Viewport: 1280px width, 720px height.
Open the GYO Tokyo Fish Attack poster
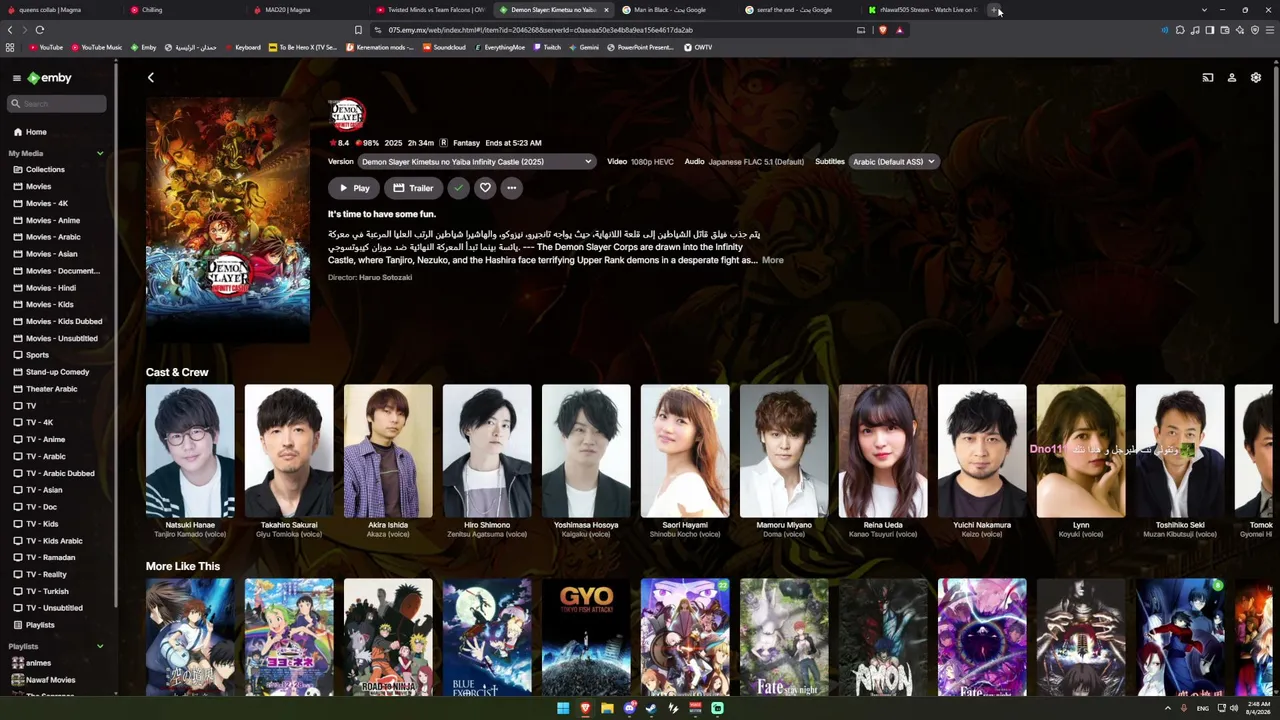pos(586,637)
